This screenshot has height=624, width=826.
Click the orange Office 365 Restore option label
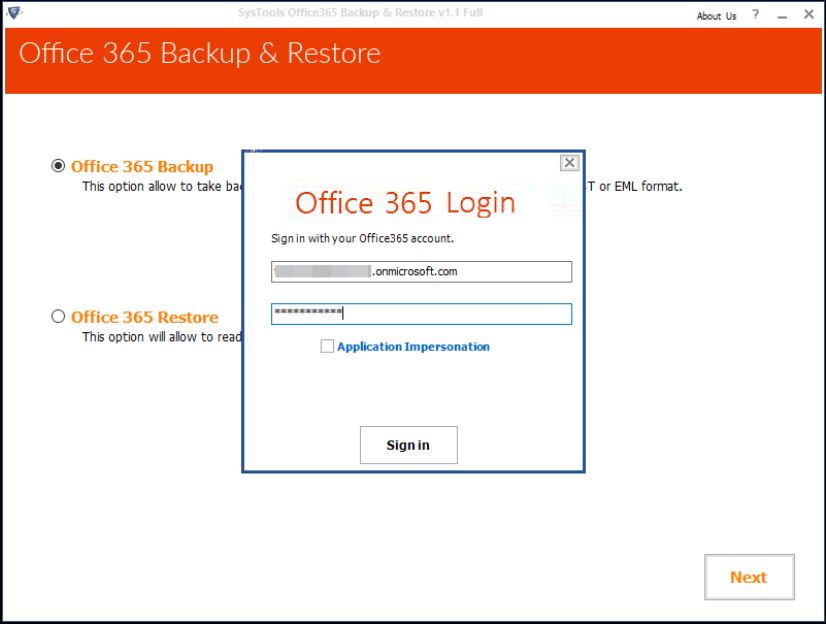click(144, 317)
